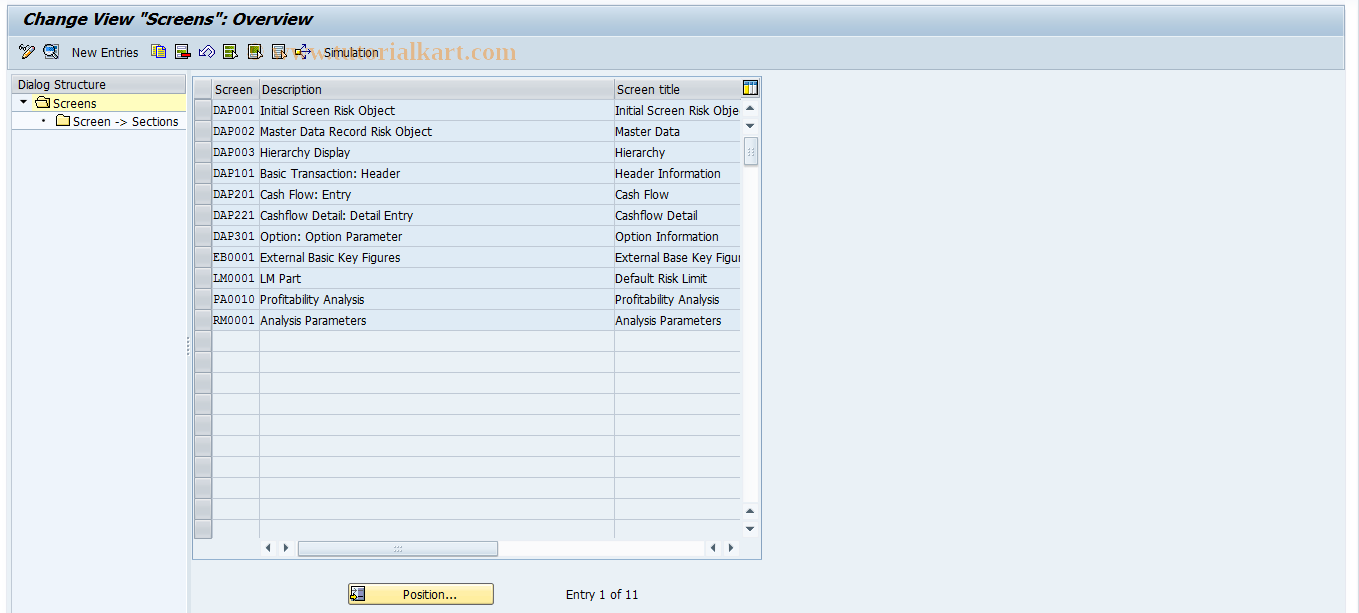Click the New Entries button

coord(105,52)
